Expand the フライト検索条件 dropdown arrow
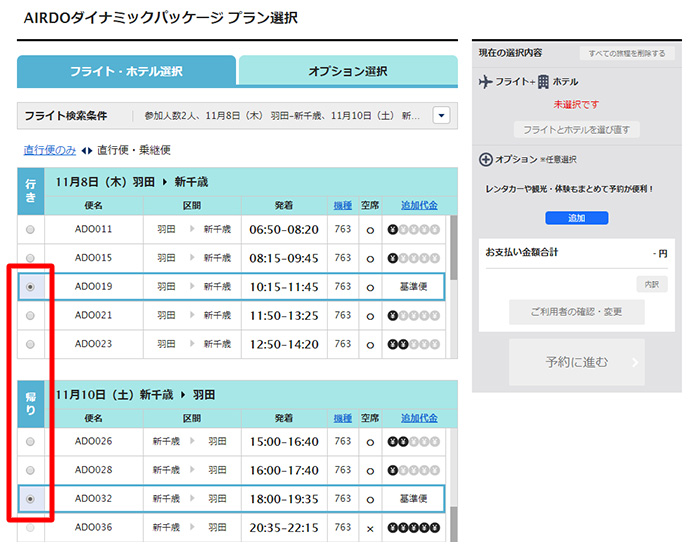 [441, 115]
